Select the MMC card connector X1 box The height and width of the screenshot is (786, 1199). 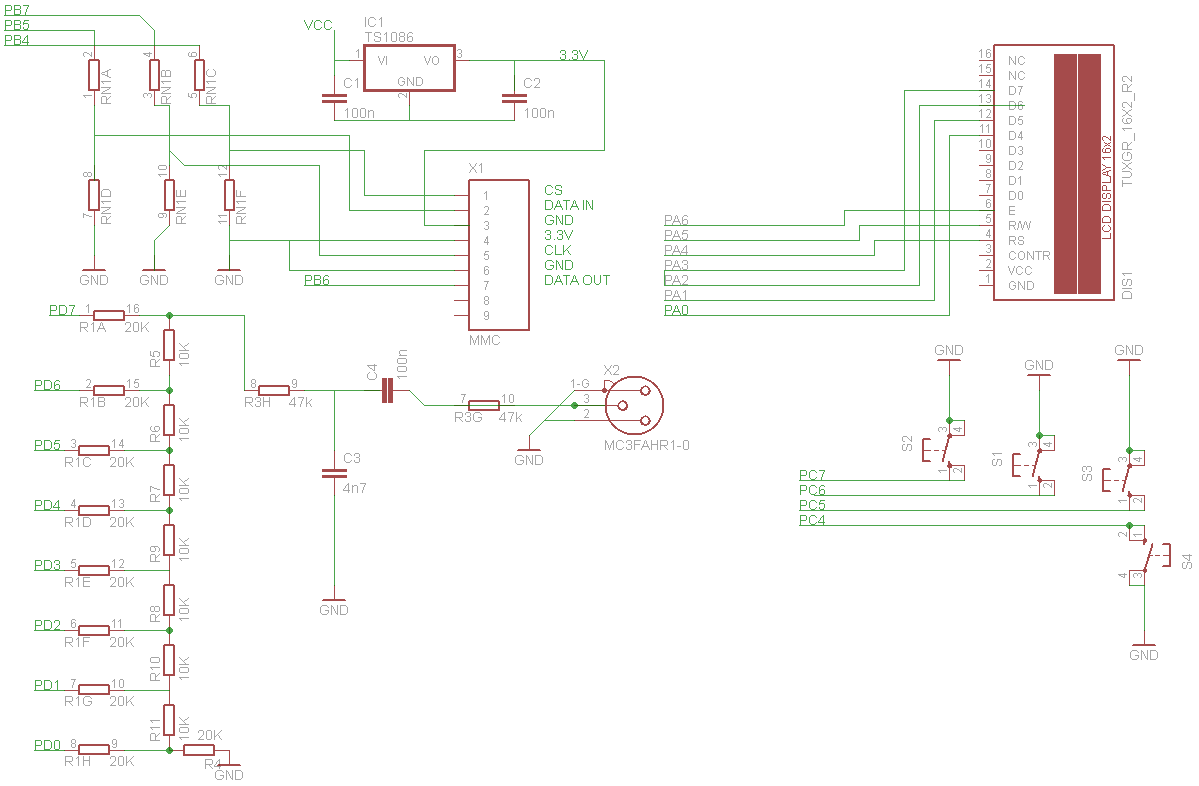(x=498, y=254)
